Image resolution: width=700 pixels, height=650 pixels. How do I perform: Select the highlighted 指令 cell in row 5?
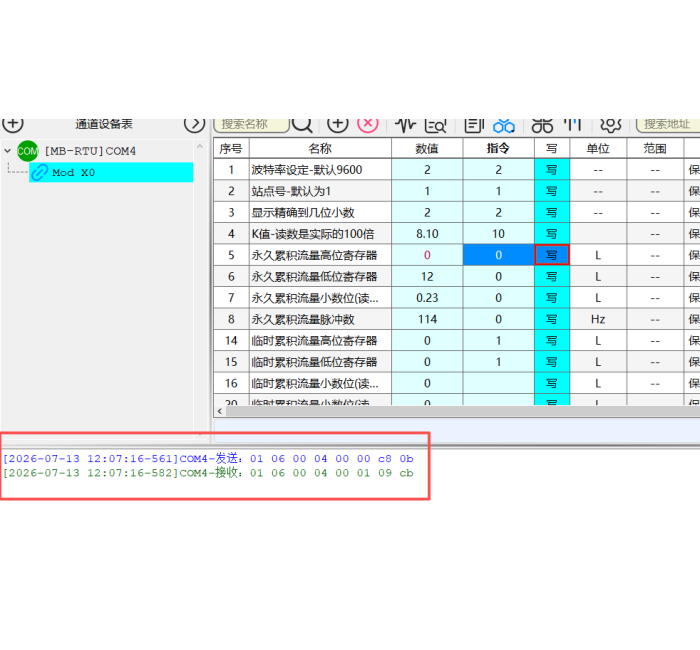click(498, 255)
